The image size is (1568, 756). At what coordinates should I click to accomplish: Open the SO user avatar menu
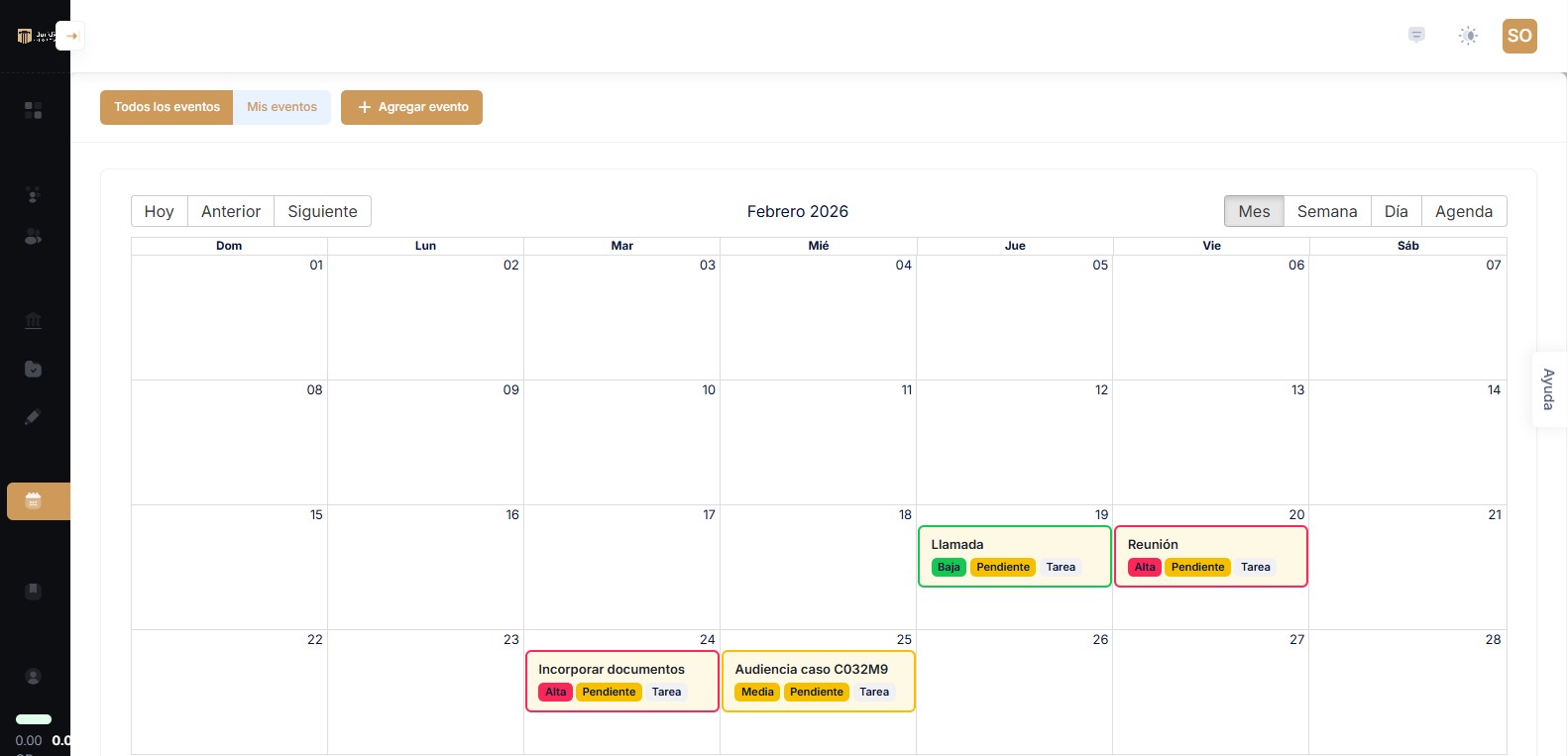[x=1518, y=36]
